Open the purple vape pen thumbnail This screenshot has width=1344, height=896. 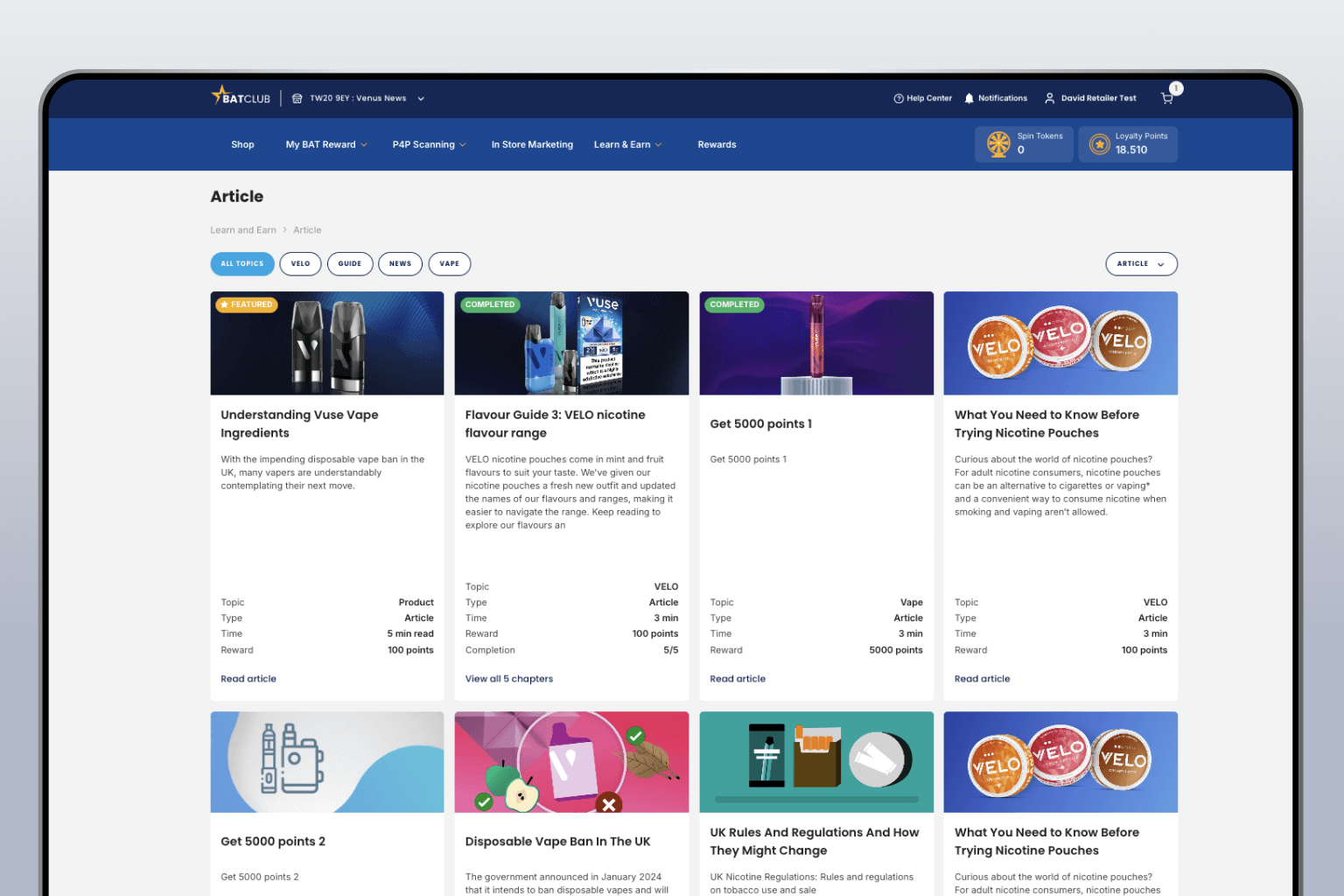(x=816, y=343)
